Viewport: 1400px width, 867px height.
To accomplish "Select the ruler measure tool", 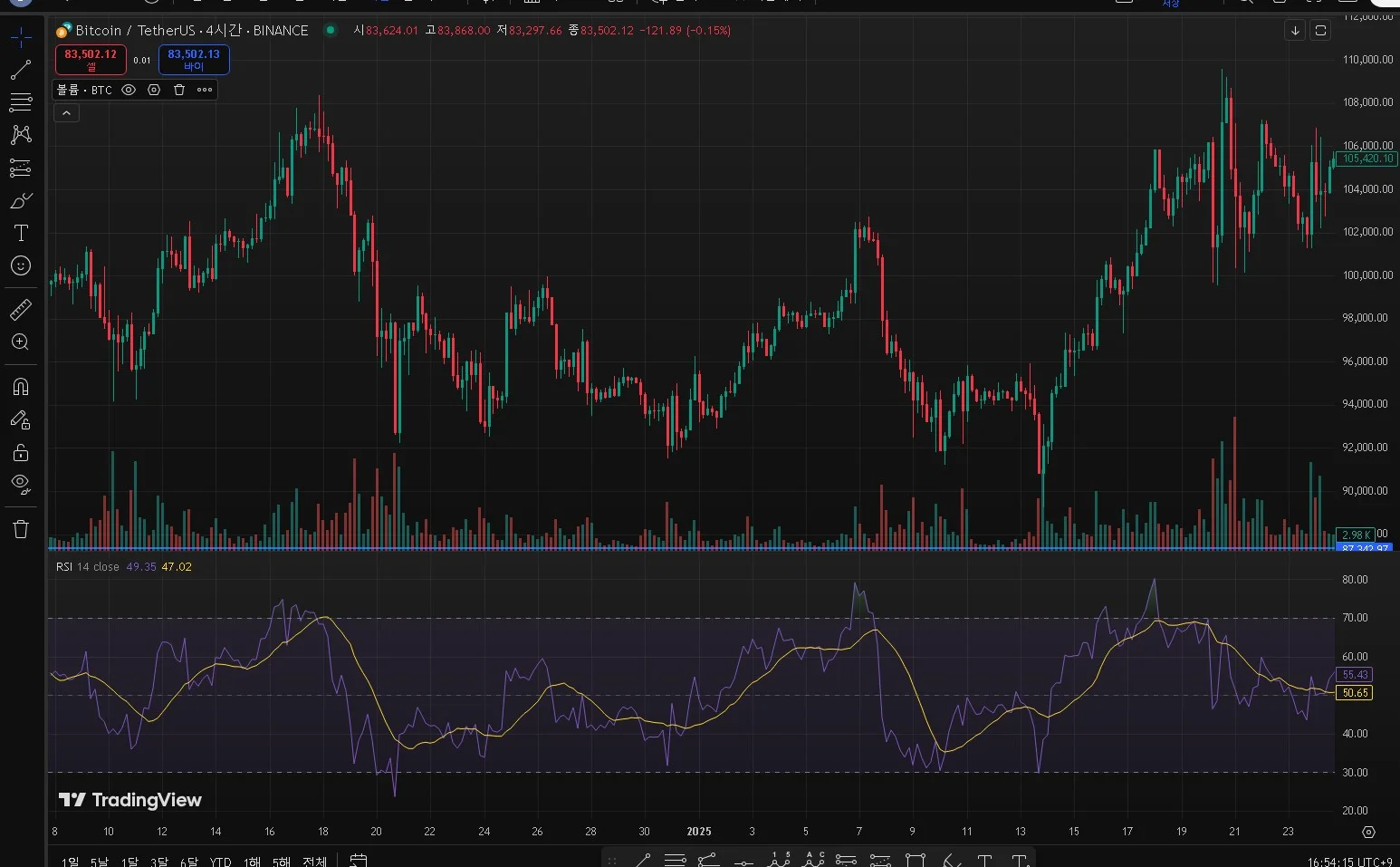I will tap(21, 310).
